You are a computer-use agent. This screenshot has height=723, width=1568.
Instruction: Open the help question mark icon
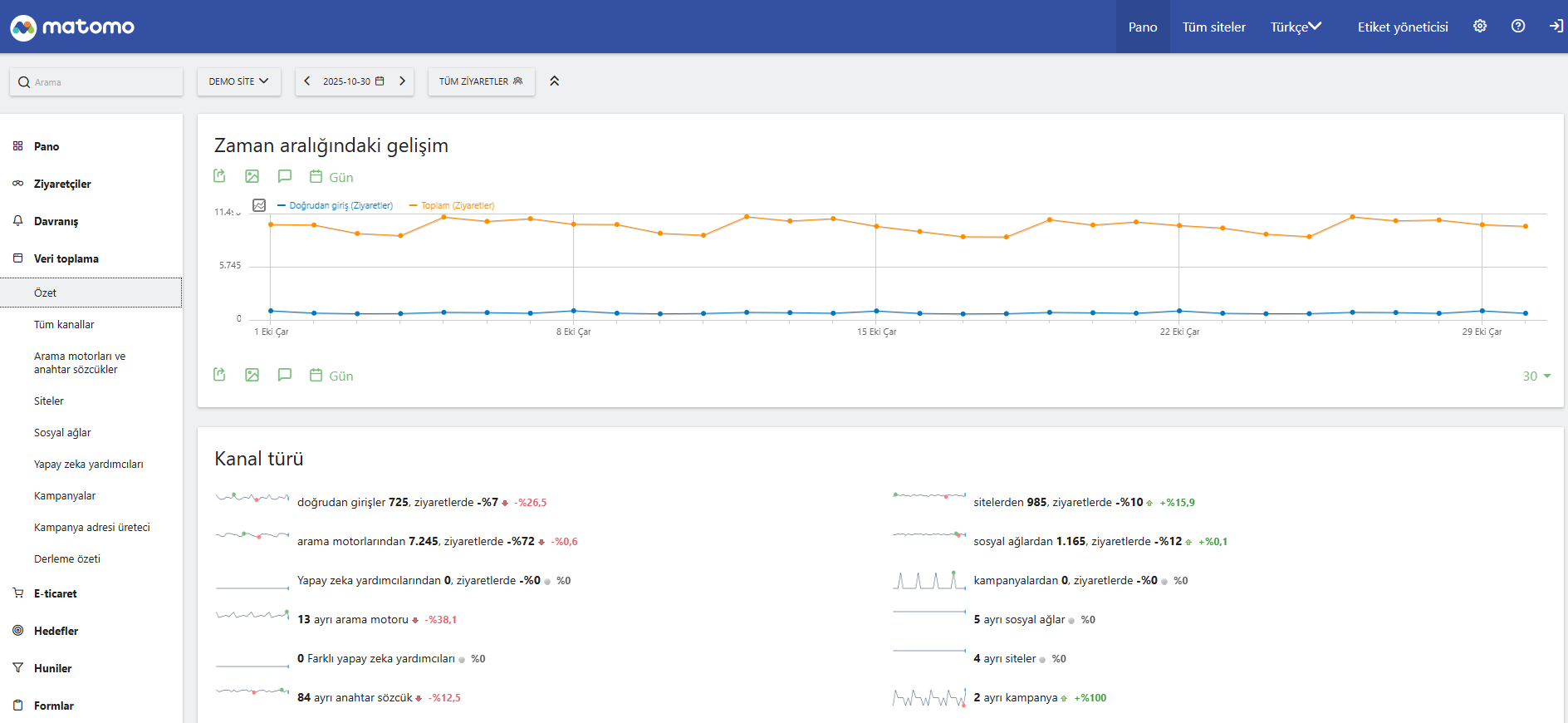pos(1518,27)
